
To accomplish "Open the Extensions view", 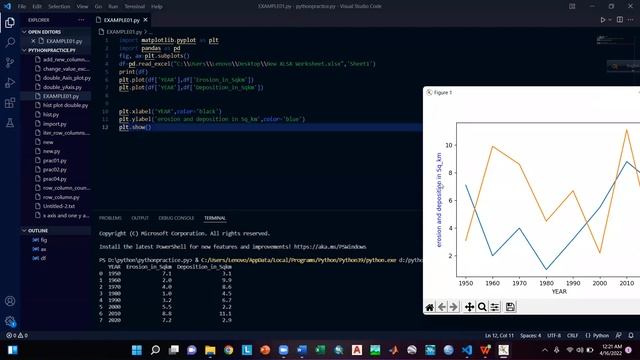I will tap(10, 103).
